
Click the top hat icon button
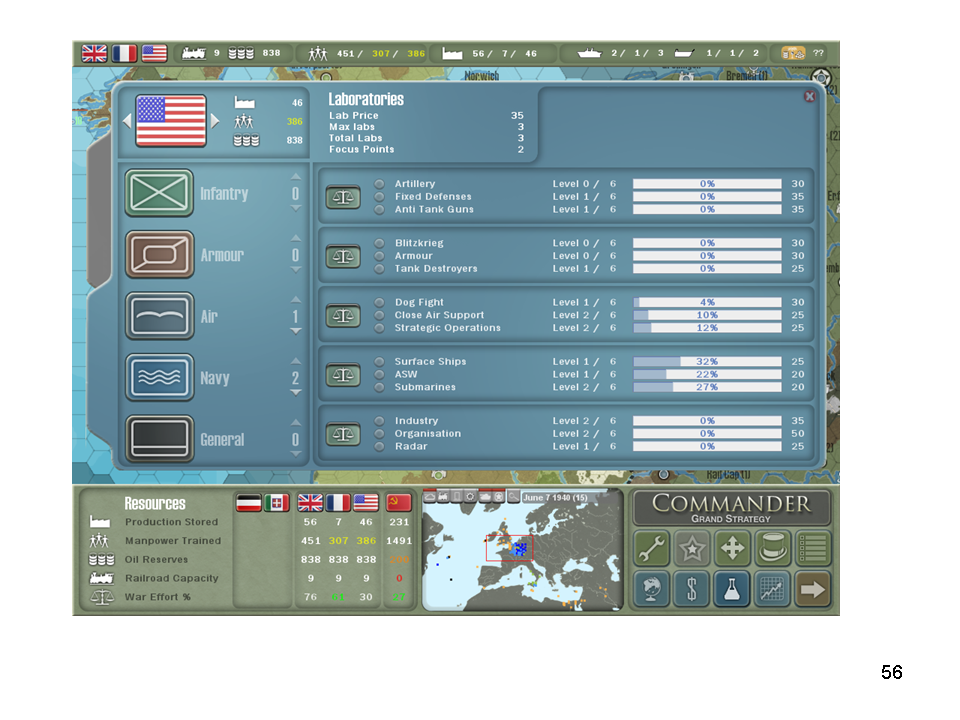pos(772,548)
